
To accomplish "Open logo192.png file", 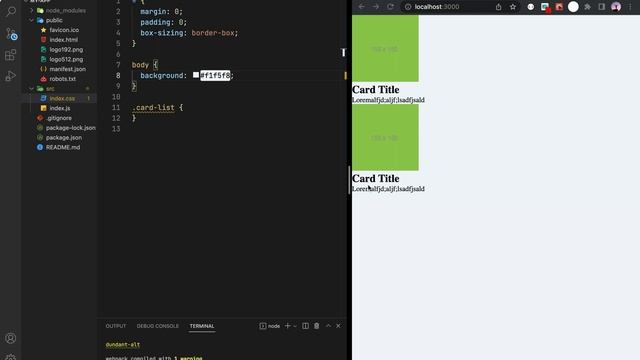I will coord(66,49).
